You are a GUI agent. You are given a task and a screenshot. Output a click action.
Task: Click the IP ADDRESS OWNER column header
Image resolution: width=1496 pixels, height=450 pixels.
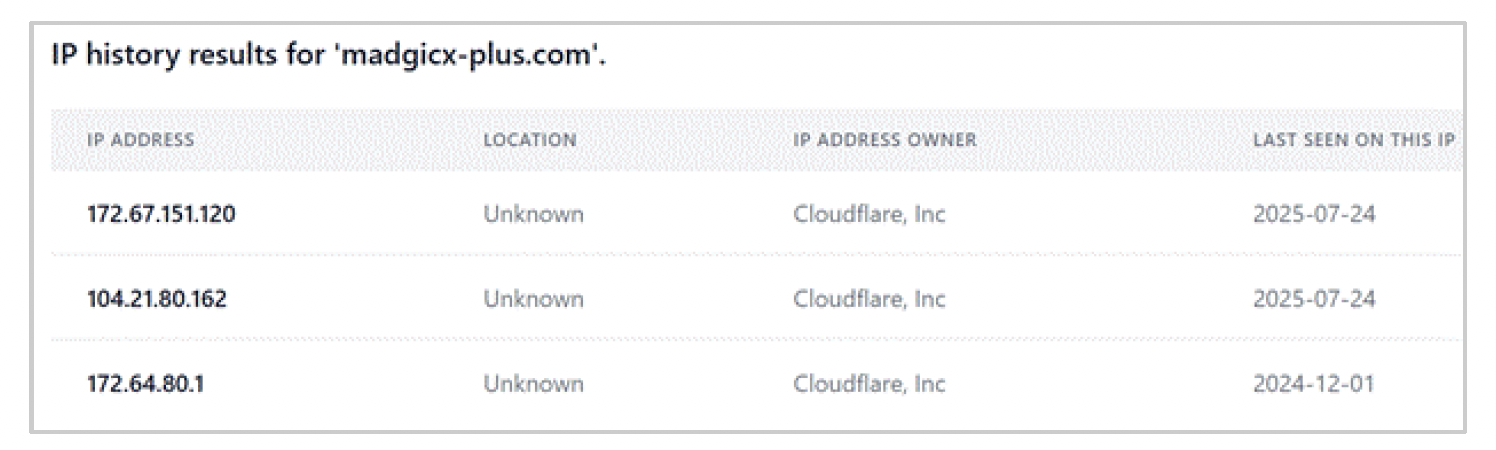(884, 140)
